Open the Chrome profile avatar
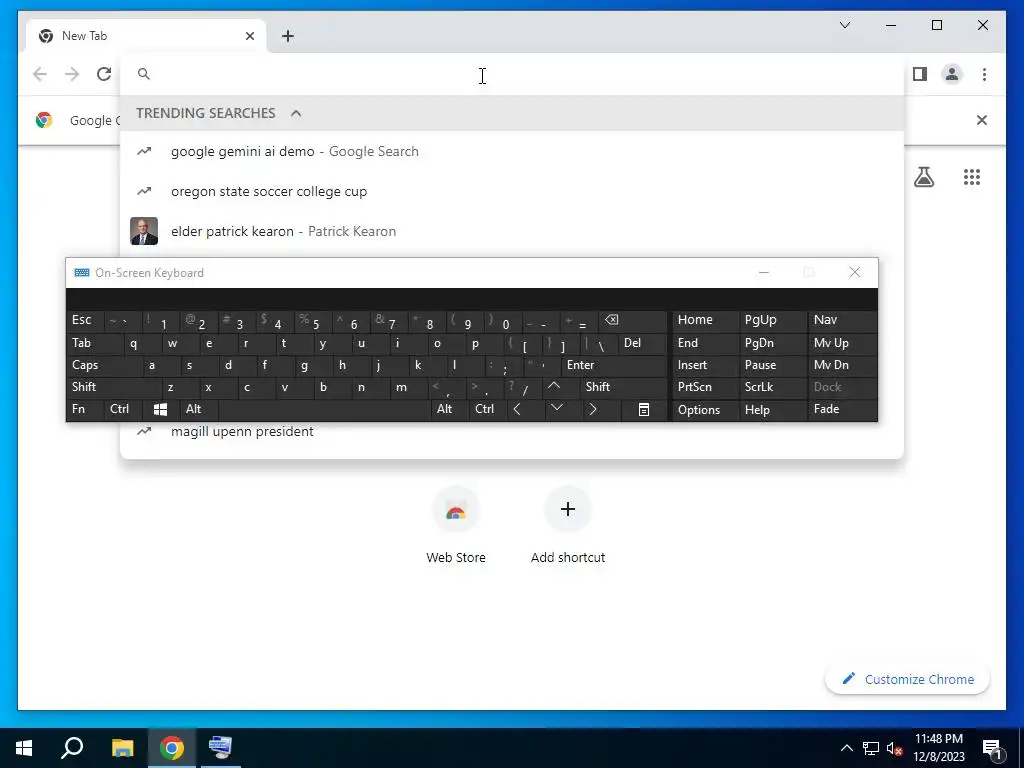The image size is (1024, 768). (952, 74)
